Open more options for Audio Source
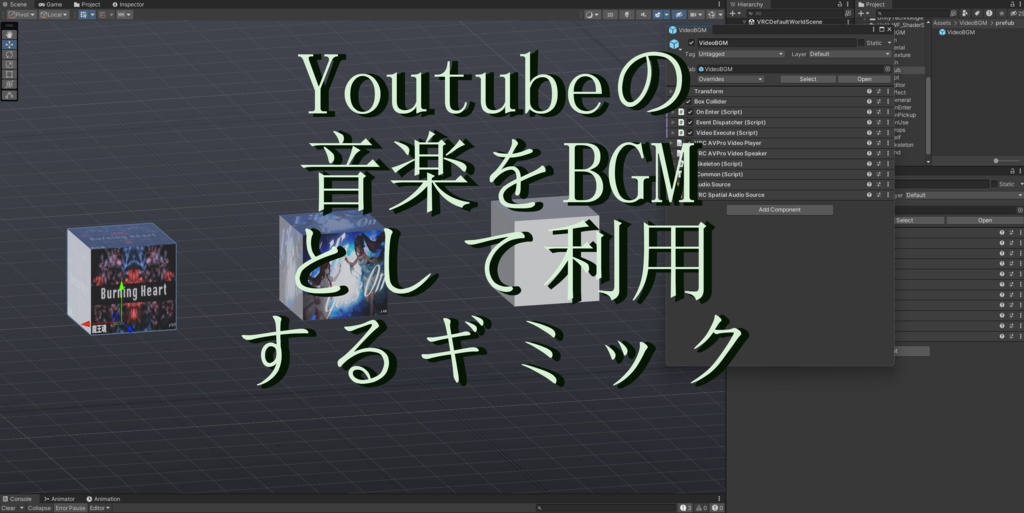Viewport: 1024px width, 513px height. point(888,185)
